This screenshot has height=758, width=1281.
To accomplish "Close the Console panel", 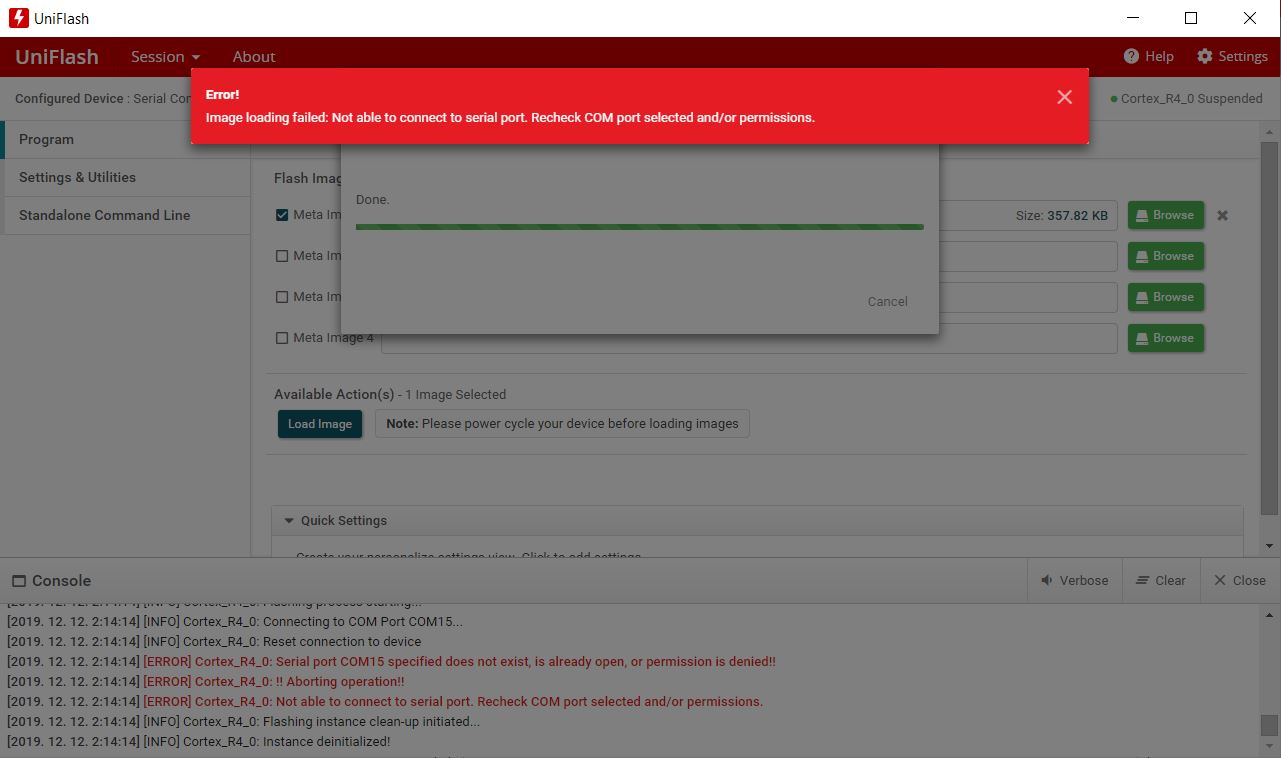I will (1240, 580).
